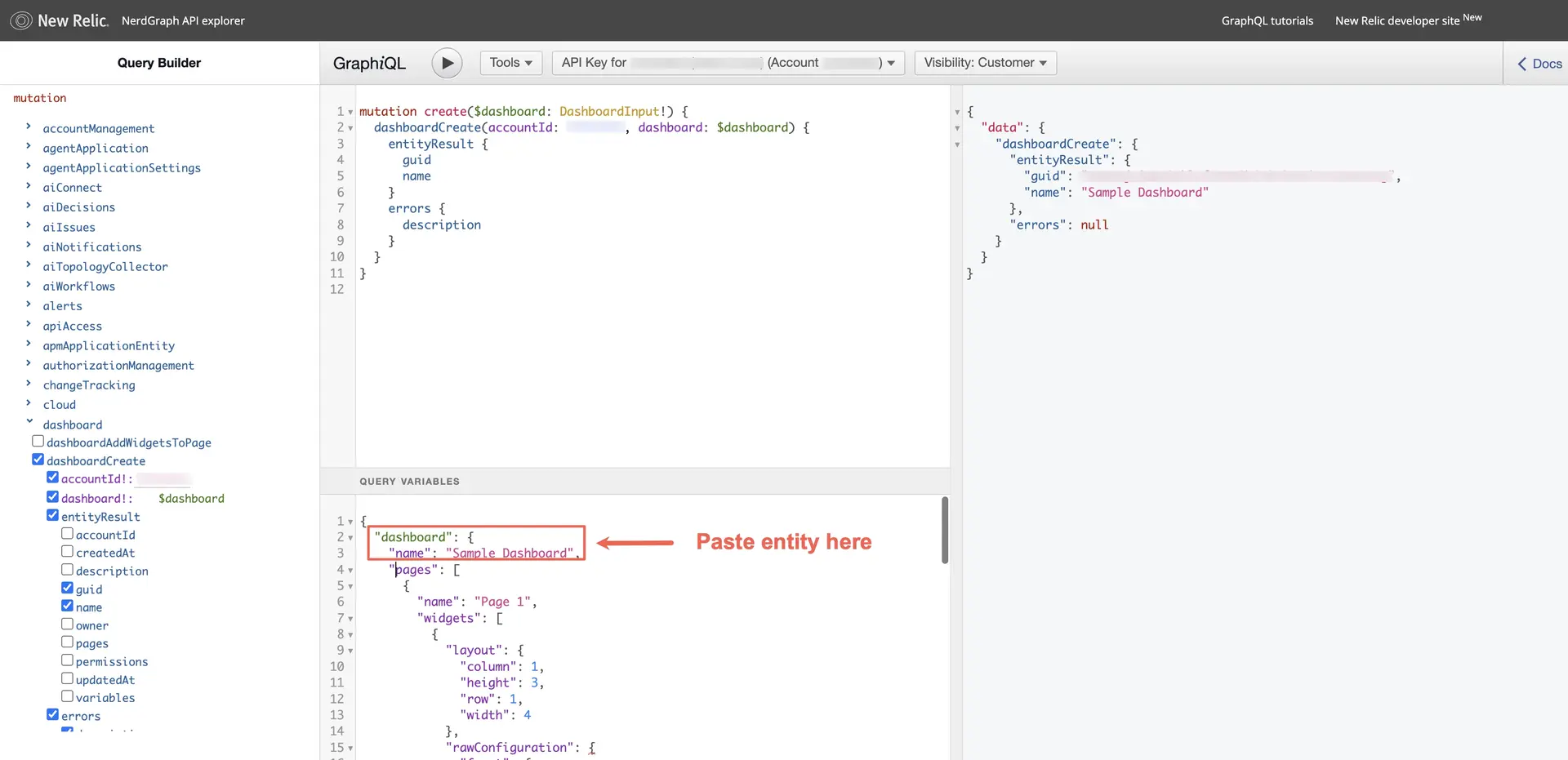Check the dashboardAddWidgetsToPage checkbox

38,442
